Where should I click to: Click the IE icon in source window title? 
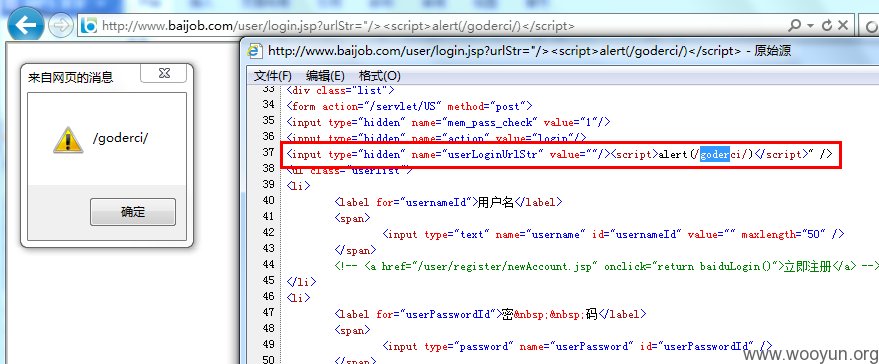coord(256,51)
